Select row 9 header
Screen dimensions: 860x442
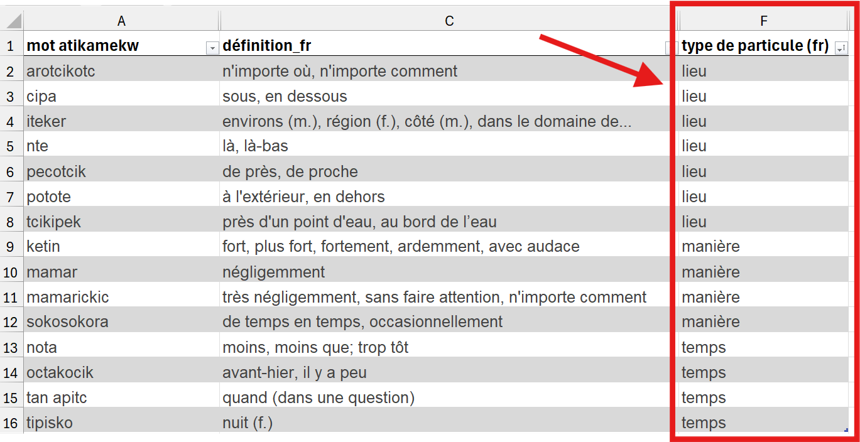[x=11, y=247]
